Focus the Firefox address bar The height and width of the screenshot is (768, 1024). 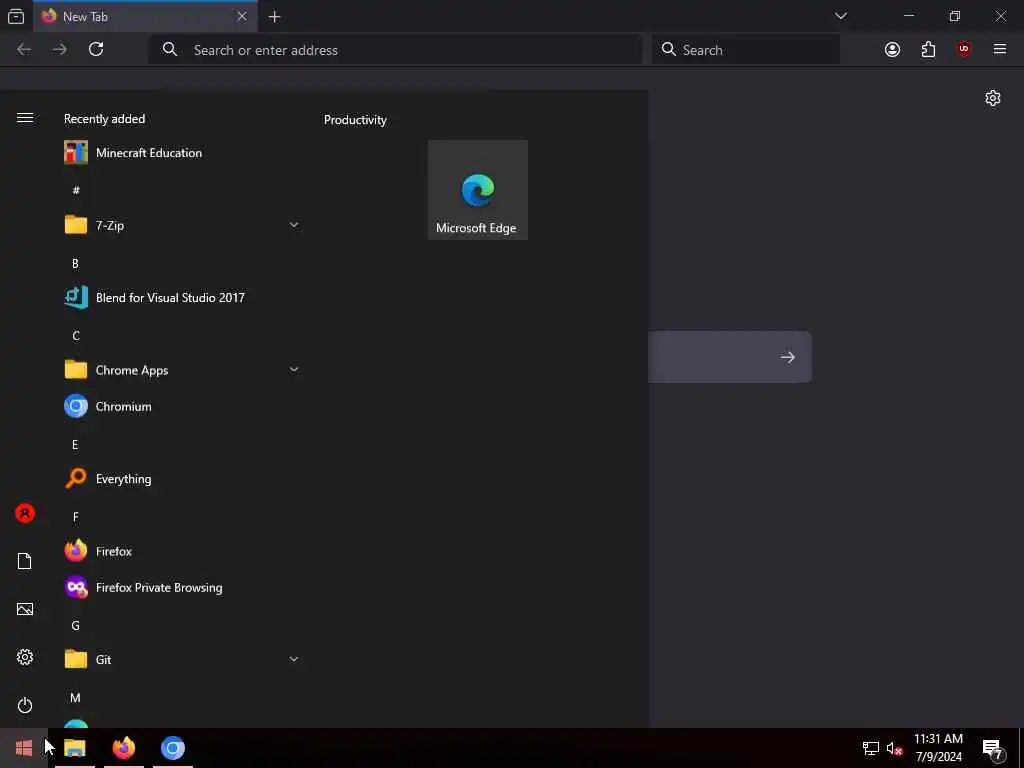click(395, 50)
